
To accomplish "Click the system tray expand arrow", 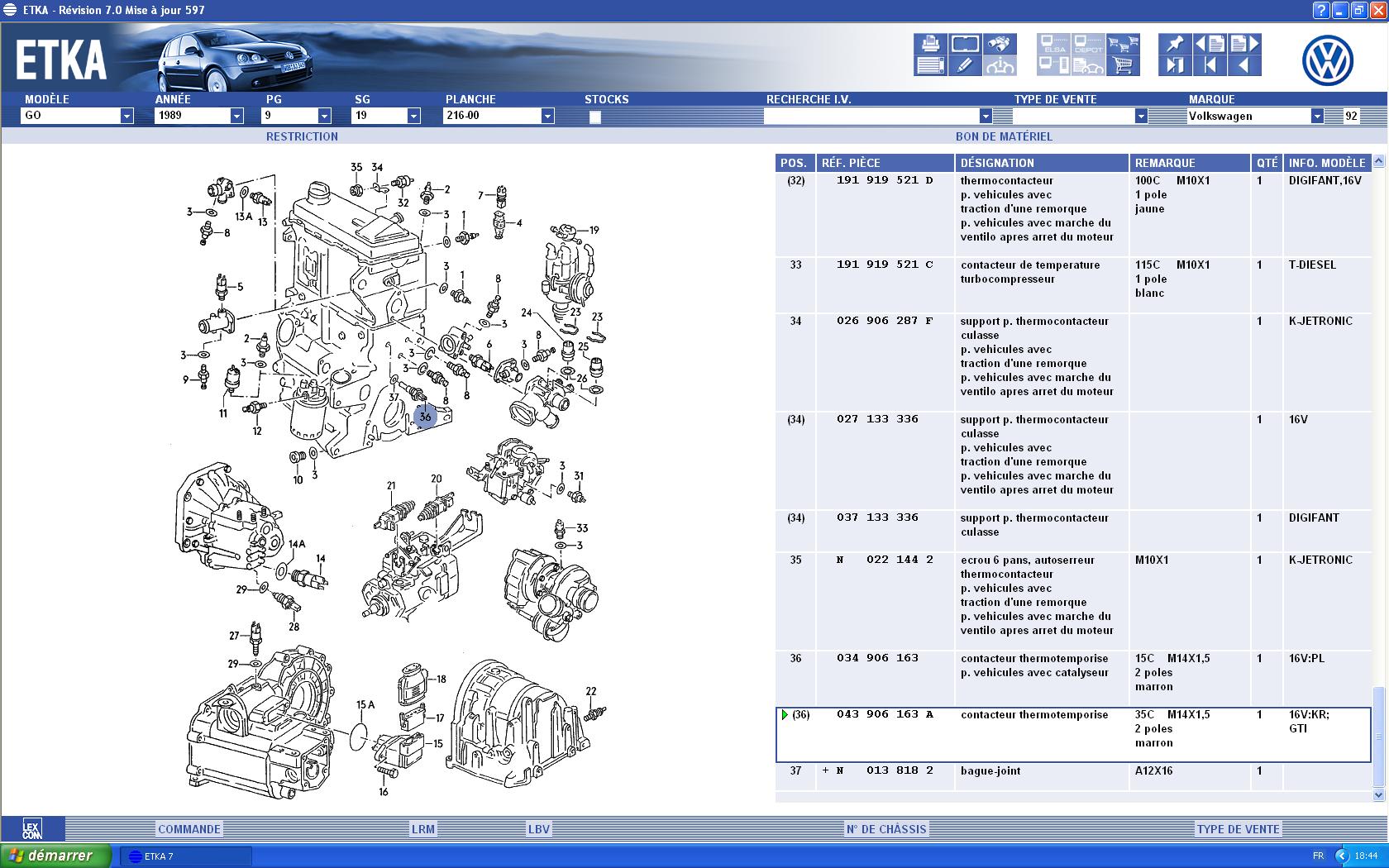I will click(1342, 856).
